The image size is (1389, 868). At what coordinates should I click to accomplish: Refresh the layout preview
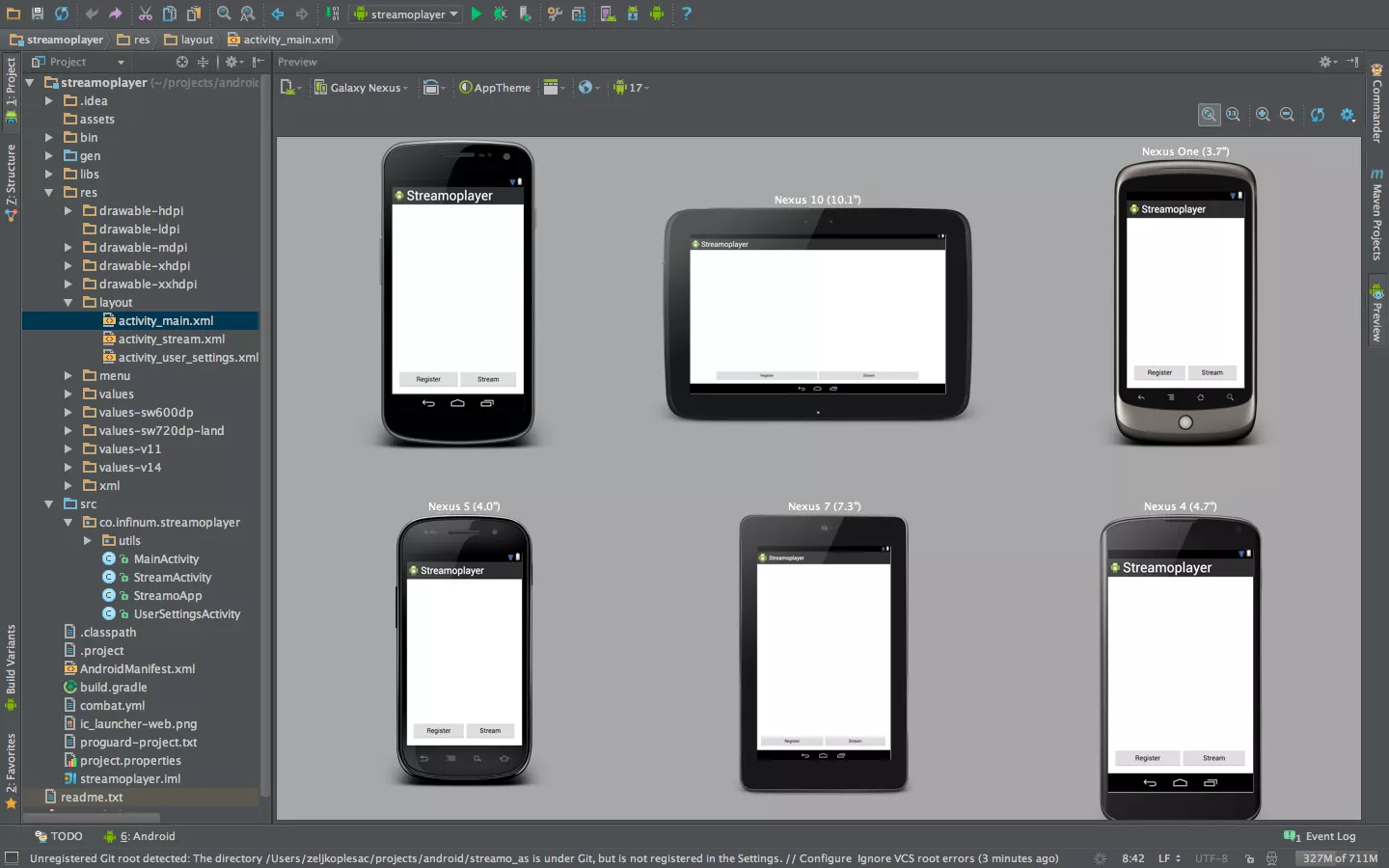(1318, 115)
